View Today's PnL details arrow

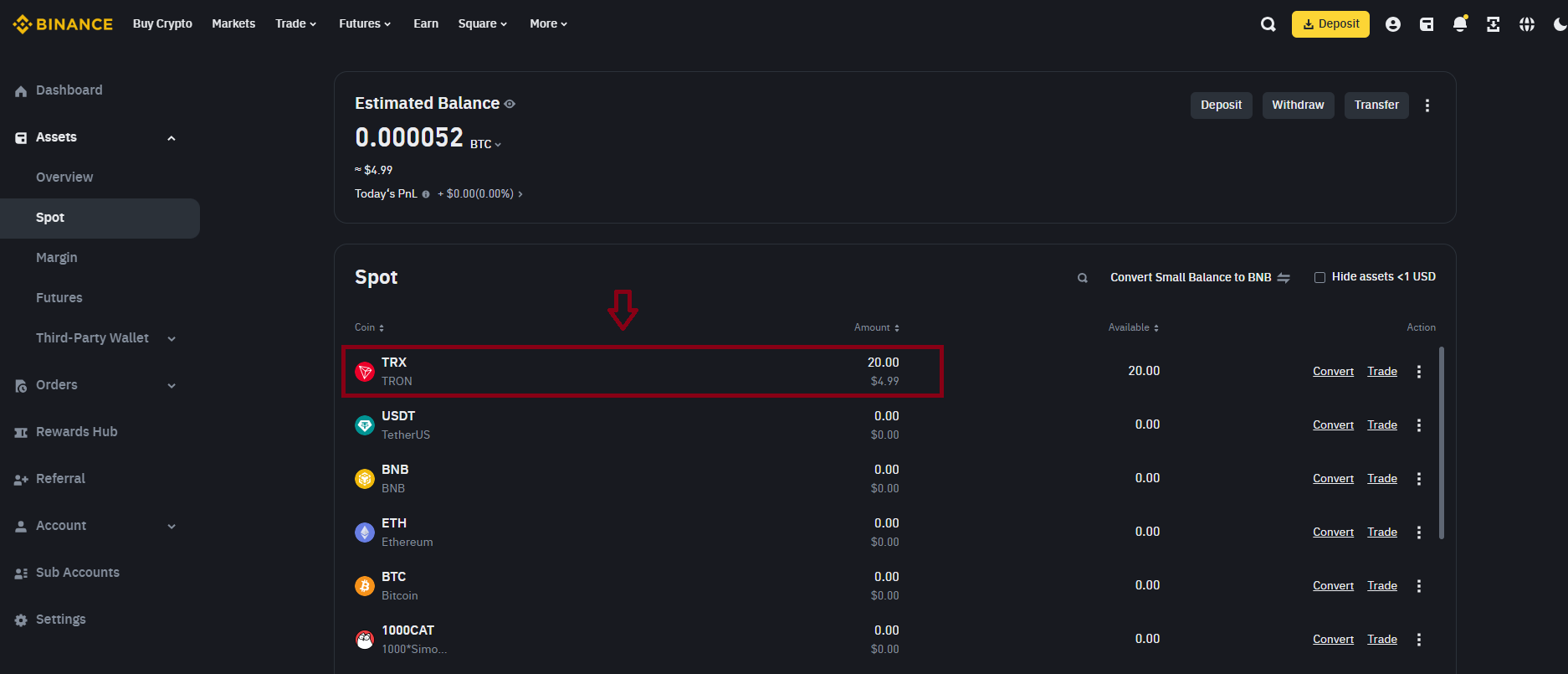[520, 194]
